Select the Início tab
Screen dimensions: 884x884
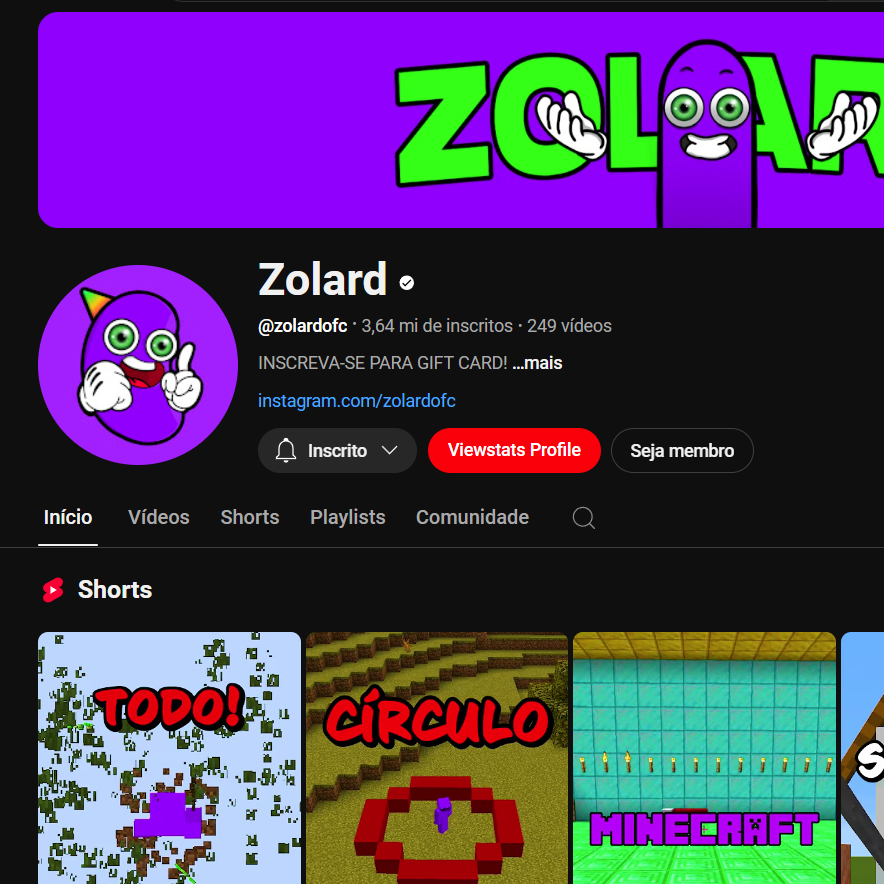pos(68,518)
